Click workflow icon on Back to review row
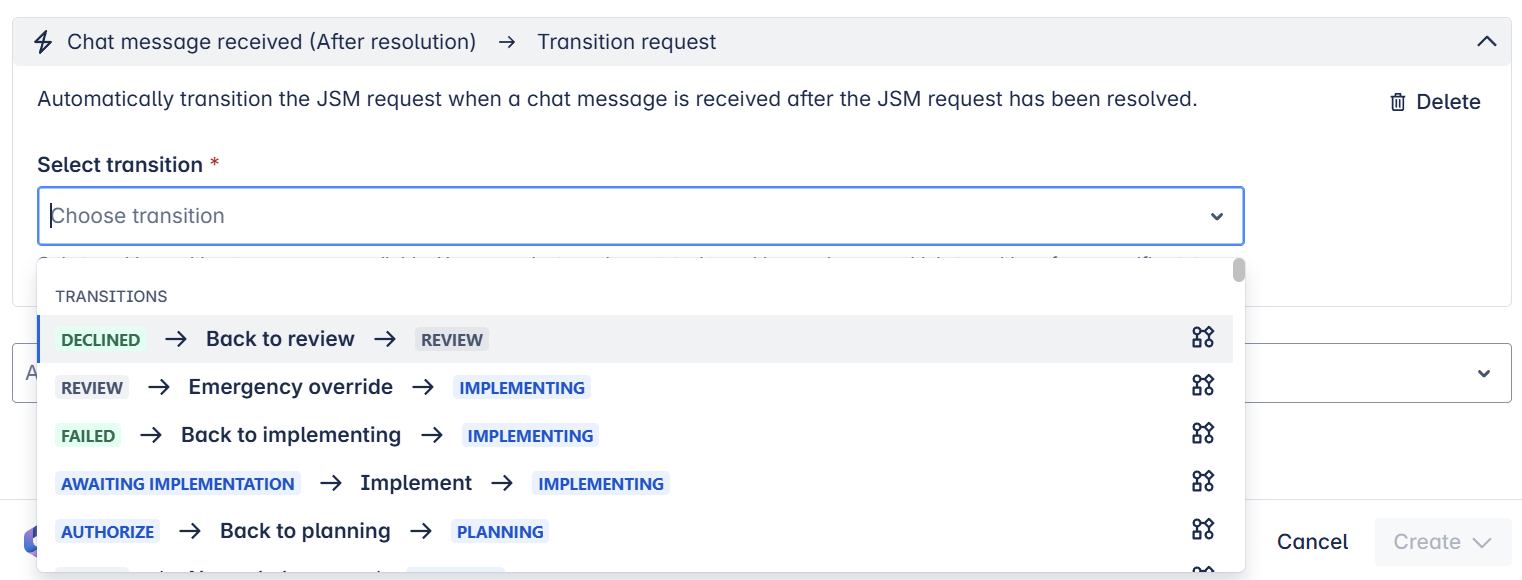The image size is (1522, 580). click(x=1202, y=338)
